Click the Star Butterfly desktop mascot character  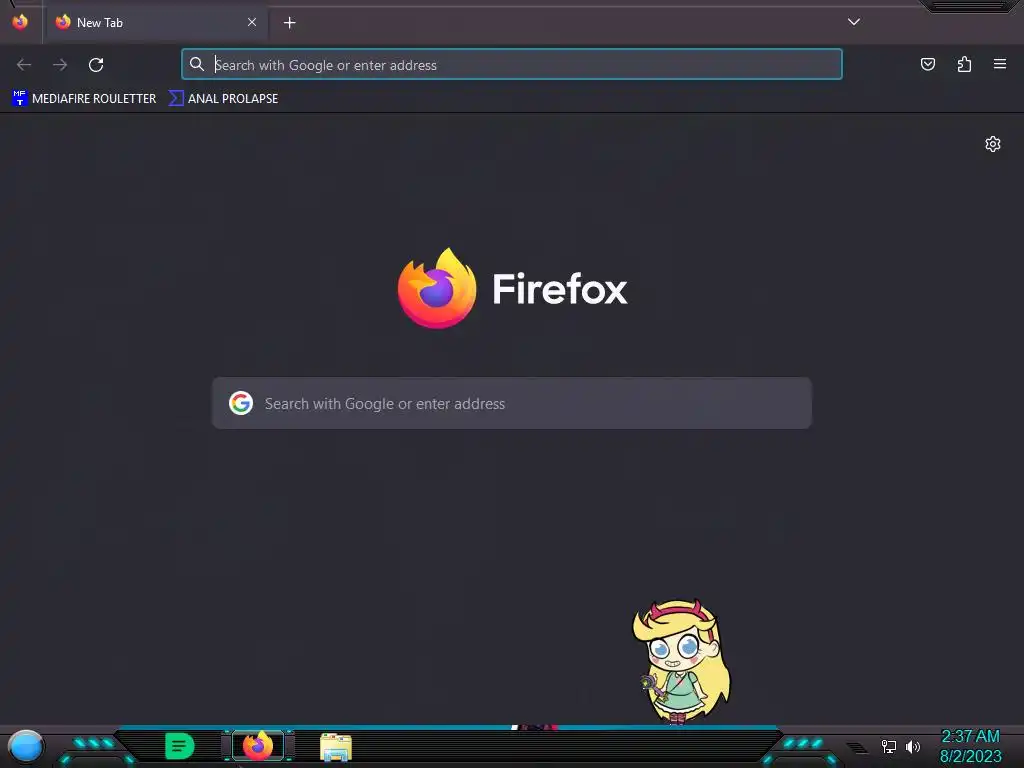681,662
